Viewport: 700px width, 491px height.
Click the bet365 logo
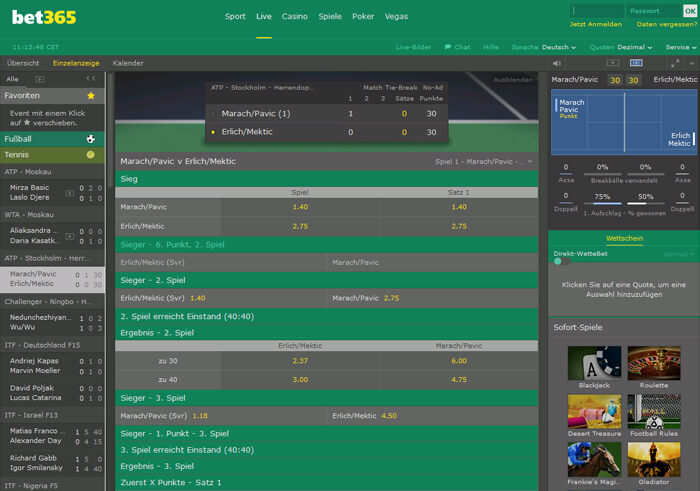pos(44,17)
